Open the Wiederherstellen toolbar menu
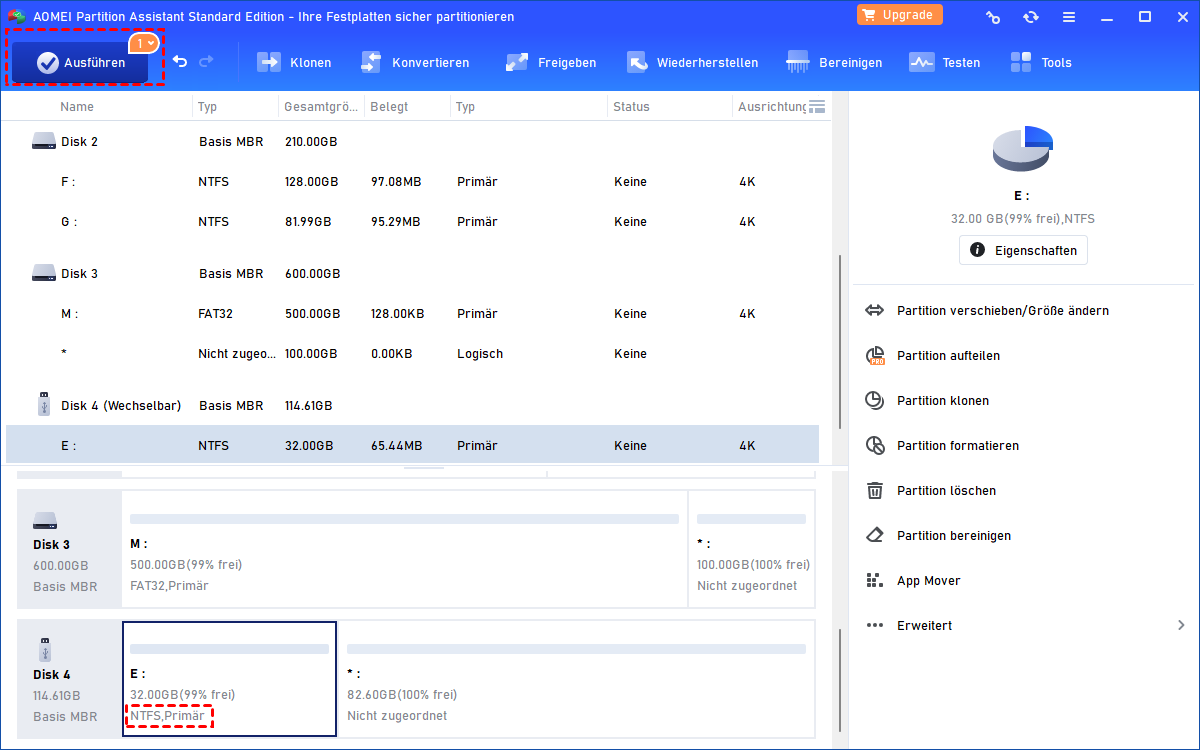 click(692, 62)
